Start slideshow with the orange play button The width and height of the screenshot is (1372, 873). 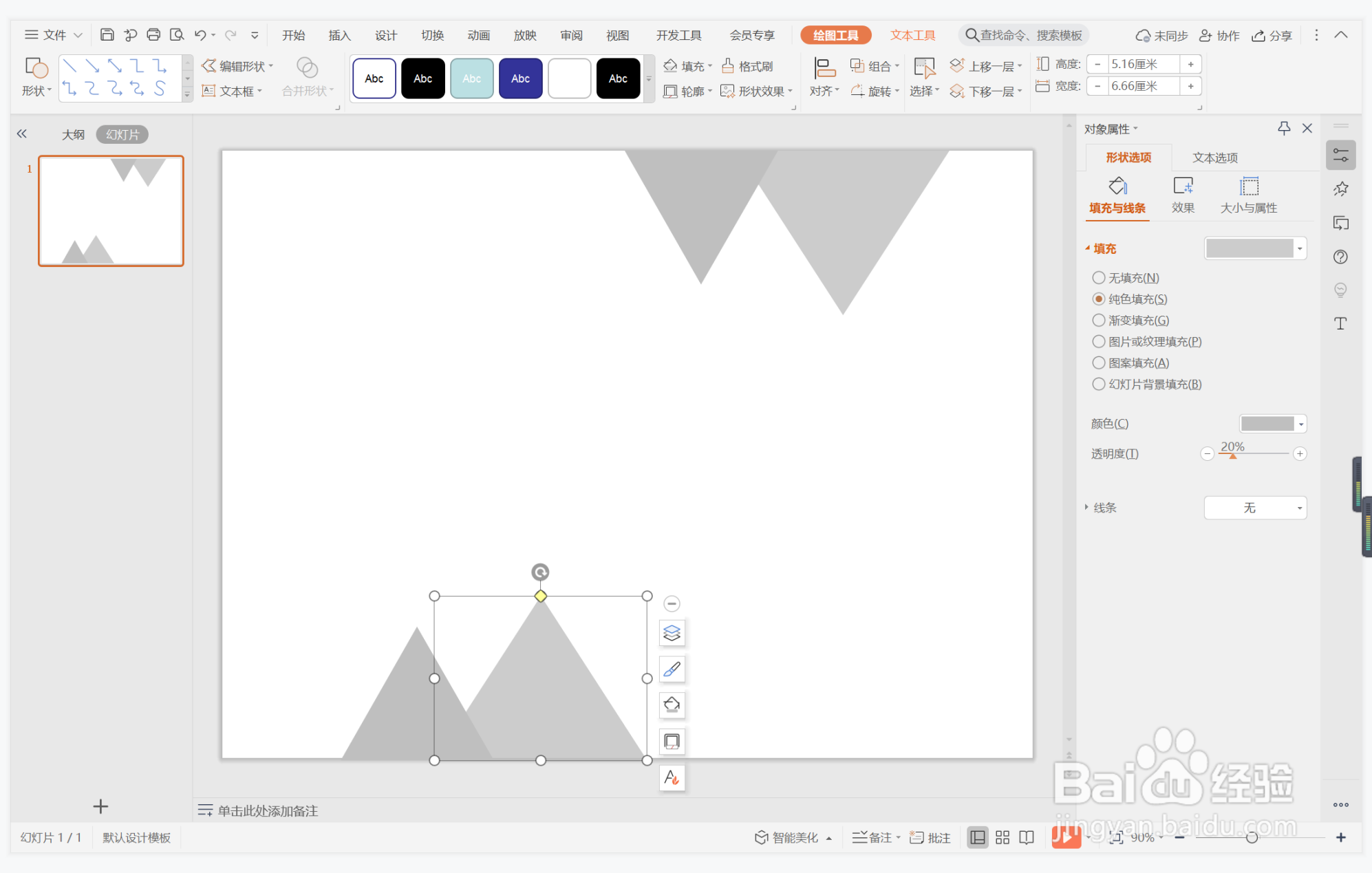pos(1066,837)
